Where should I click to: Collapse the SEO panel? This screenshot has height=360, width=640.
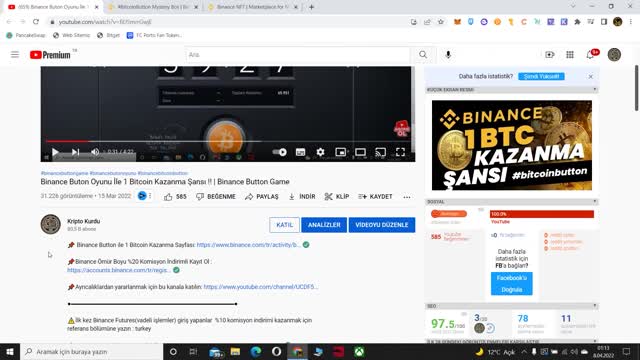coord(595,306)
